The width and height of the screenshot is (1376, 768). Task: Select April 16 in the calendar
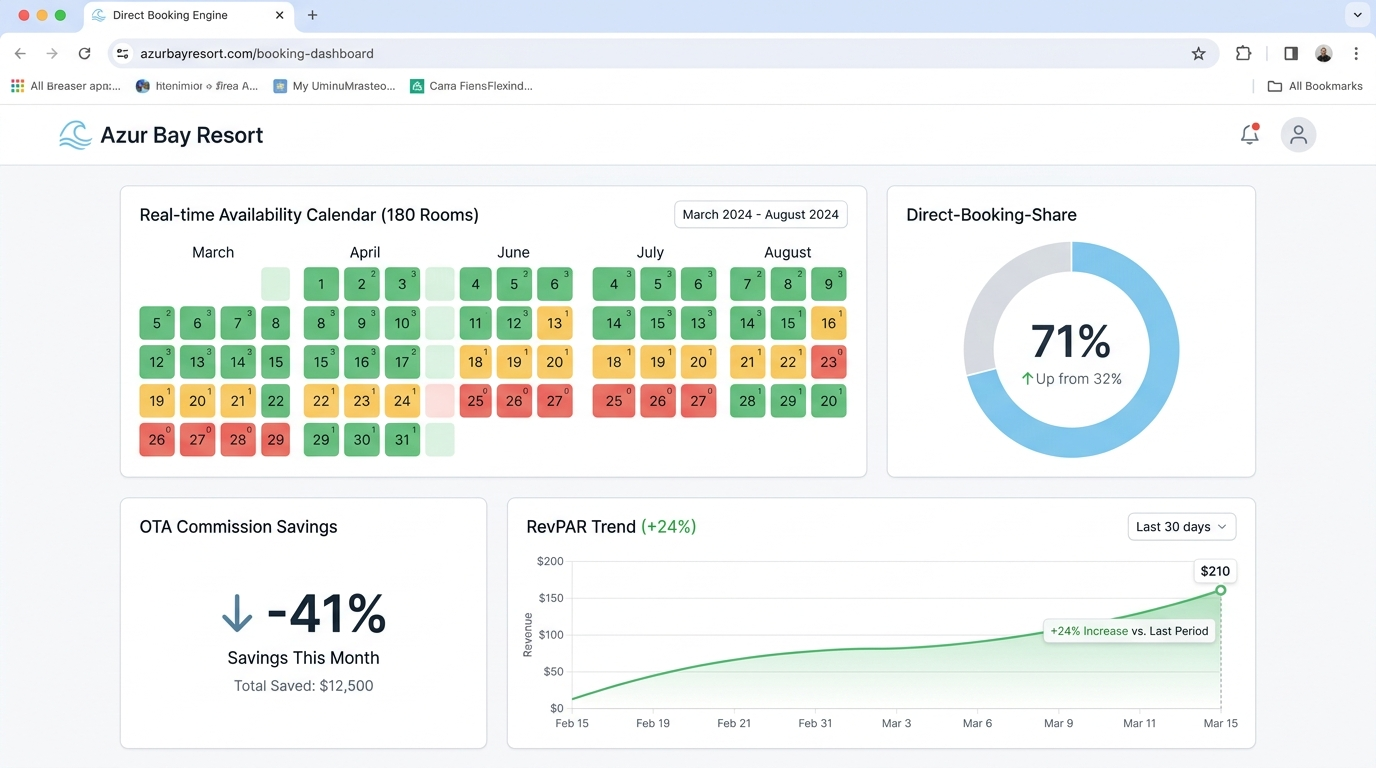coord(362,362)
